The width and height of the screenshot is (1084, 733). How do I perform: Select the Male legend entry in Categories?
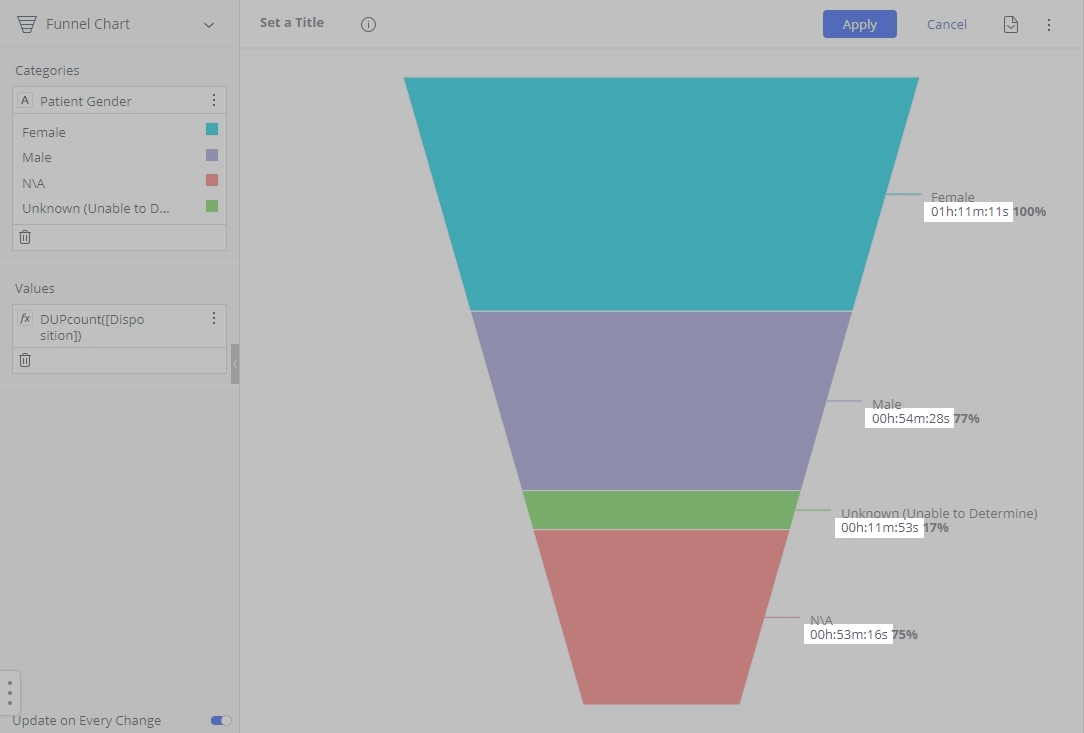click(x=37, y=158)
